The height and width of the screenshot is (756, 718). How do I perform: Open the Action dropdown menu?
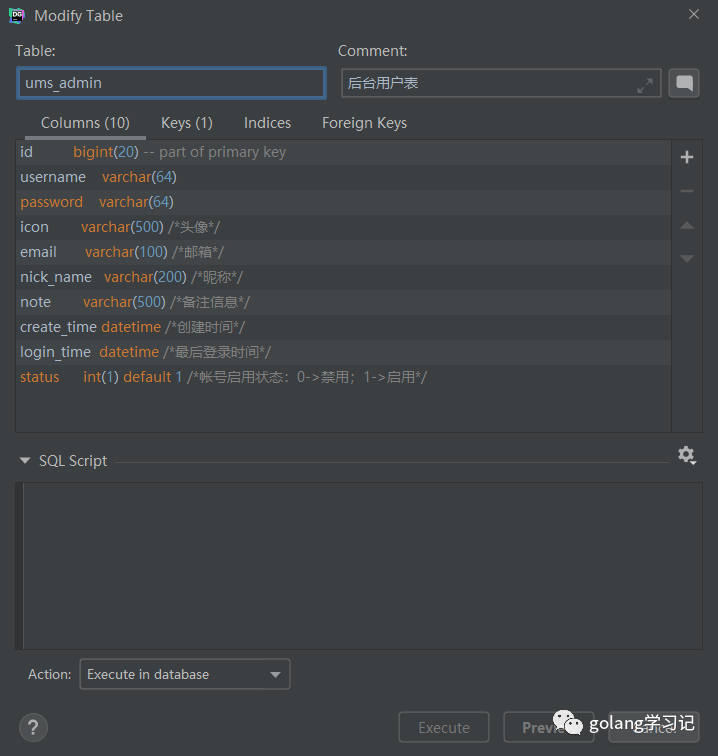(x=185, y=674)
